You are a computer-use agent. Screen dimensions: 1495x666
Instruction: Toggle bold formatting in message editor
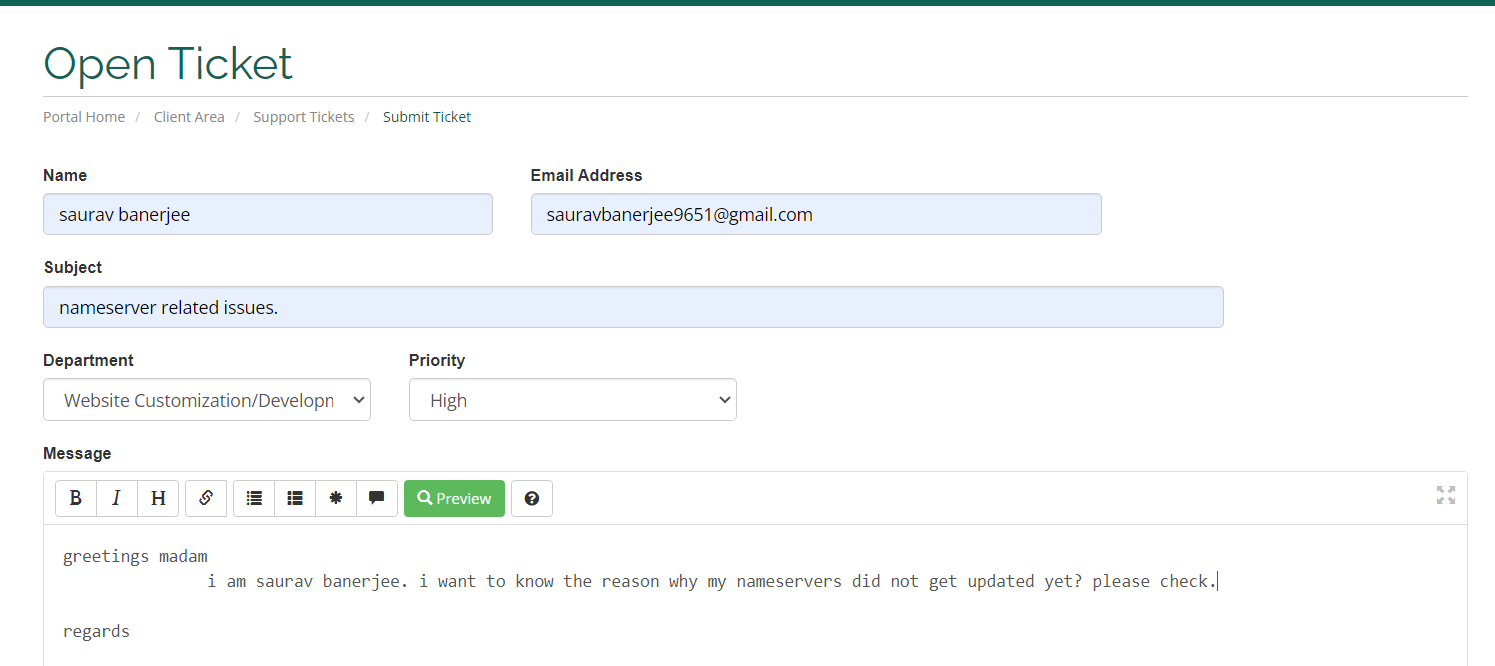[x=76, y=498]
